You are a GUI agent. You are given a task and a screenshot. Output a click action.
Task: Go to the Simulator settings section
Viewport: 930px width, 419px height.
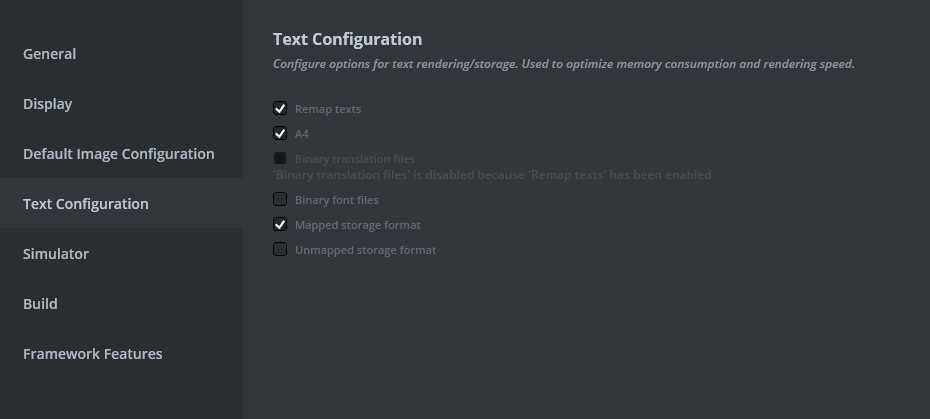pos(56,254)
